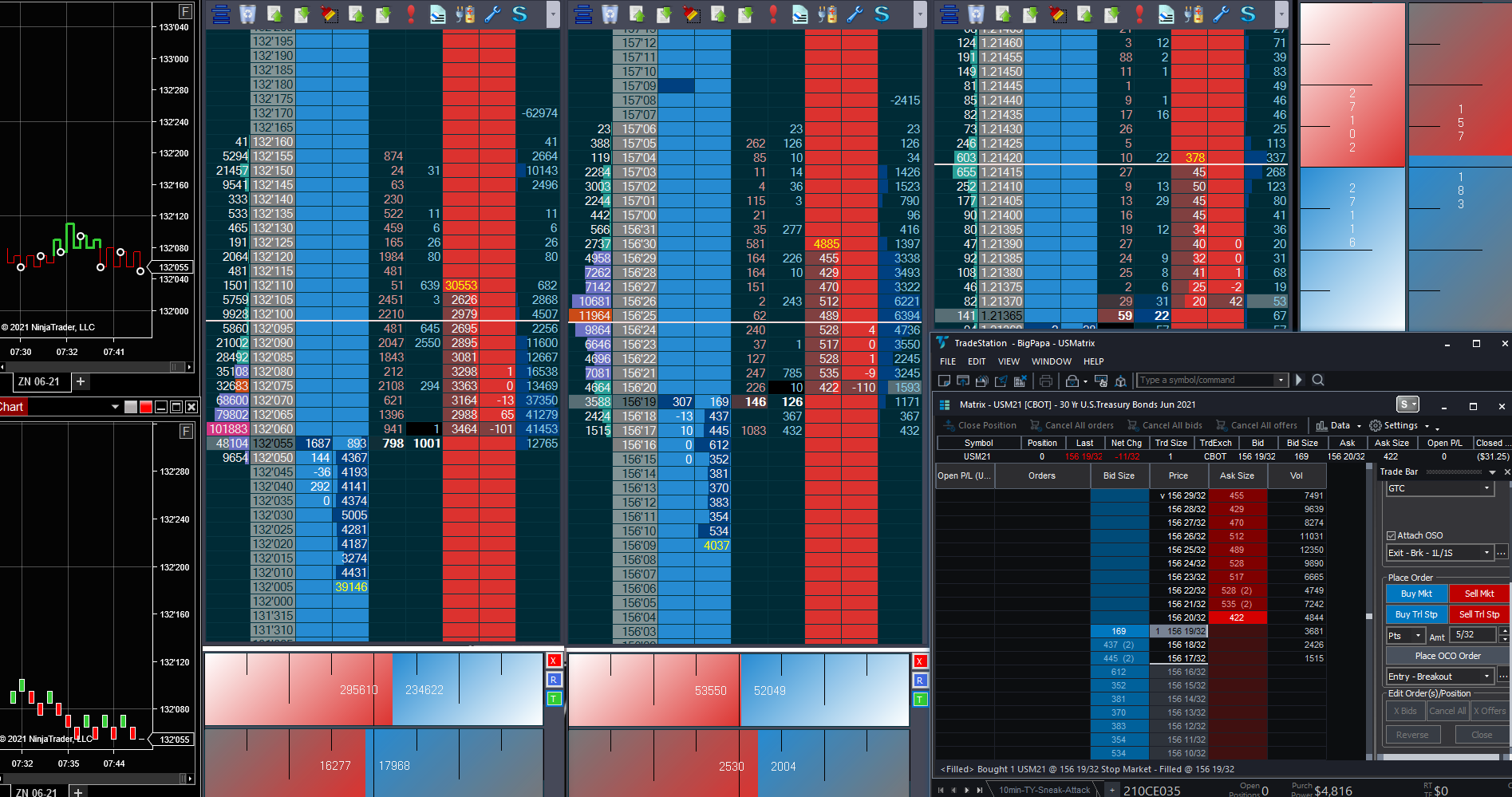Click the red exclamation icon in the first ladder toolbar
Viewport: 1512px width, 797px height.
[411, 14]
